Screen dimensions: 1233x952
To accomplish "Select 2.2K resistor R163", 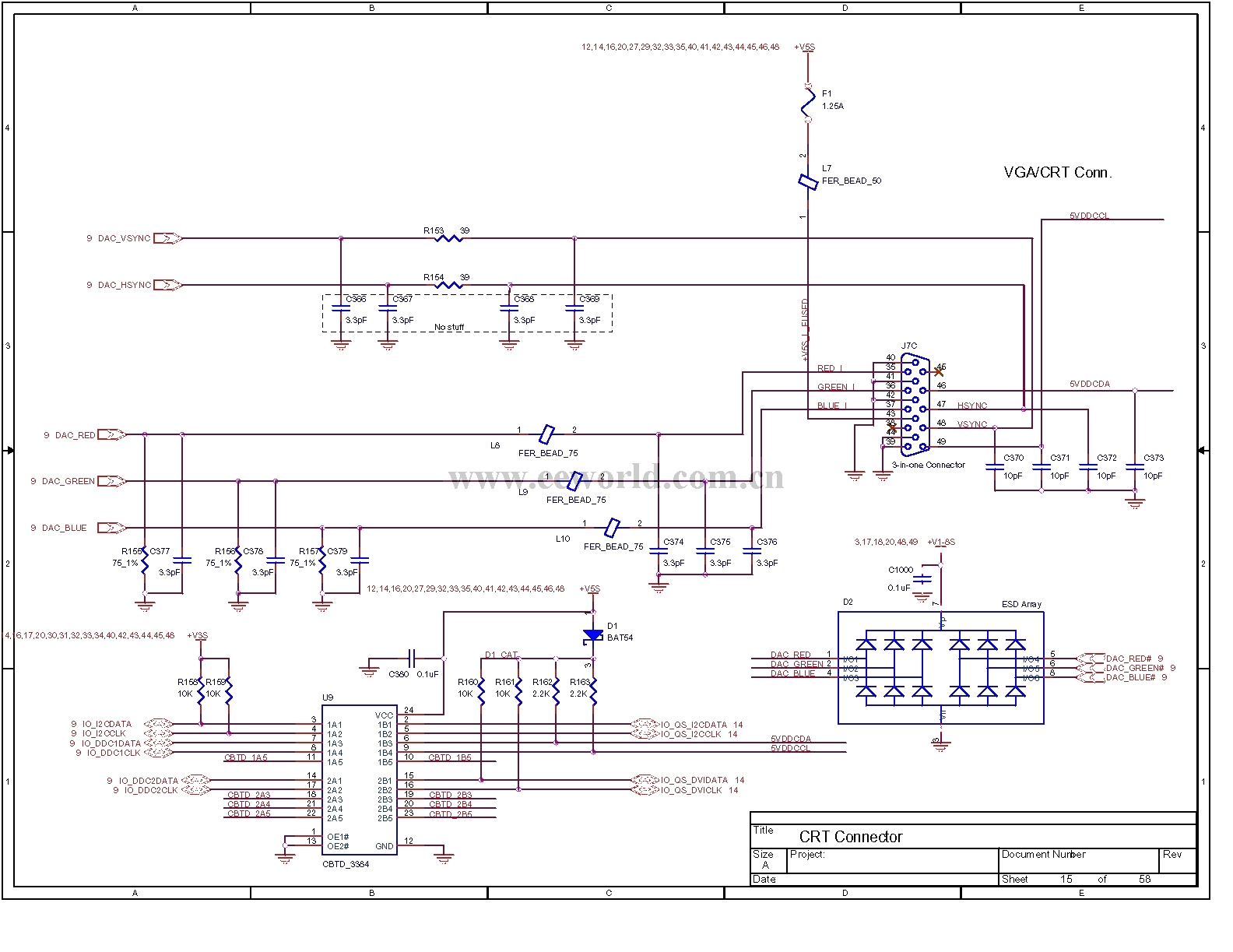I will click(x=593, y=691).
